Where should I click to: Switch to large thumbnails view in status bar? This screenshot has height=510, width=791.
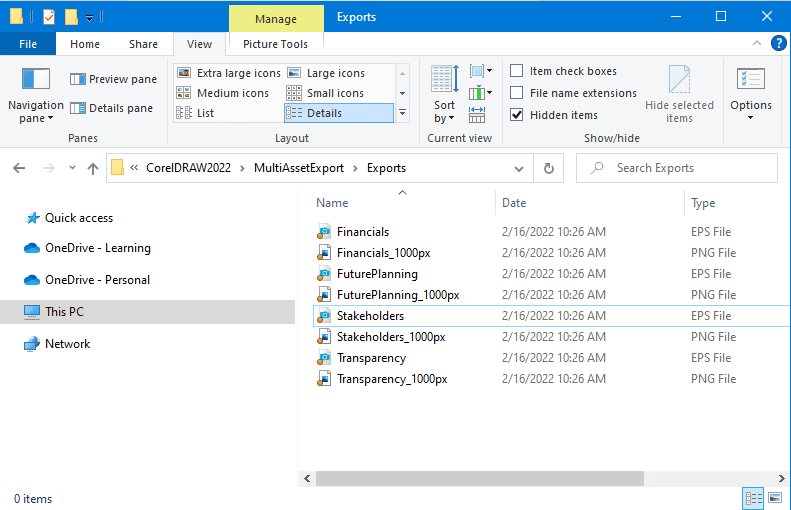click(774, 497)
